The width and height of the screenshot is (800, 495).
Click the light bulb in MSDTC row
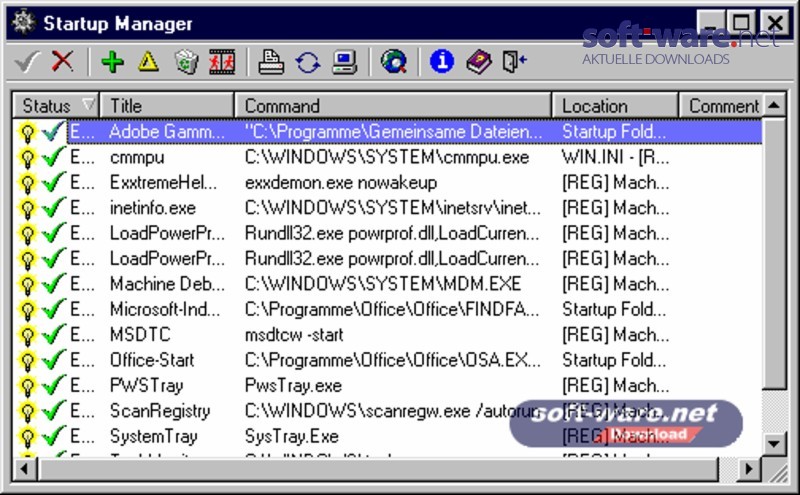(27, 335)
